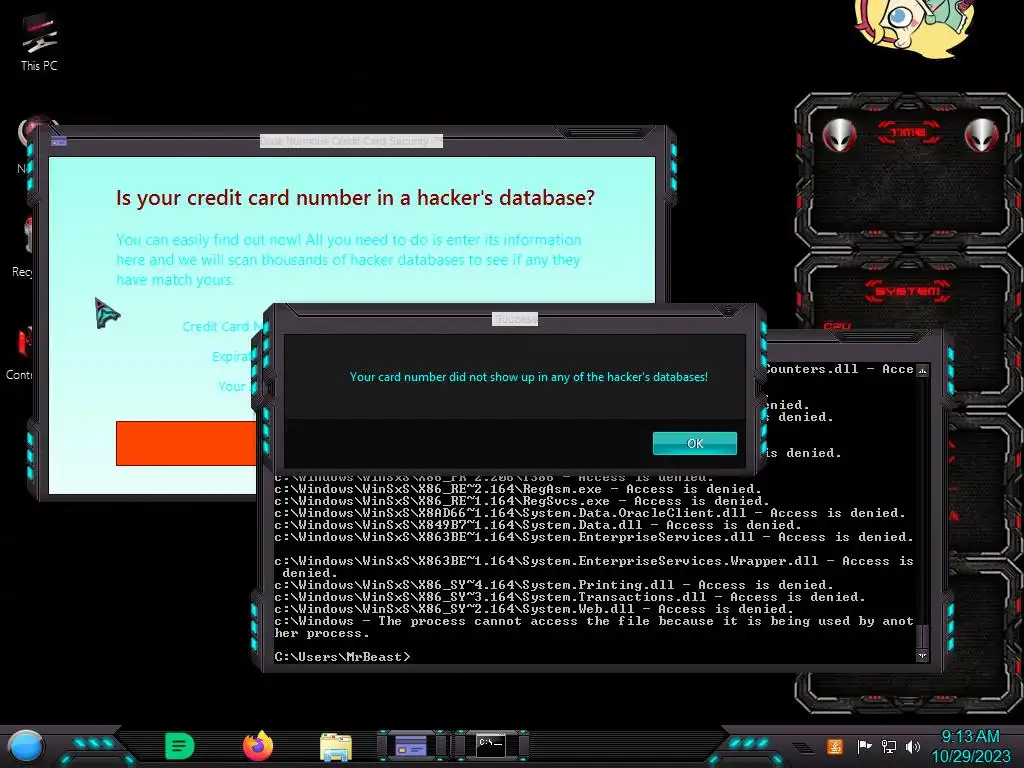Click the right alien head on the Time widget

pyautogui.click(x=981, y=135)
